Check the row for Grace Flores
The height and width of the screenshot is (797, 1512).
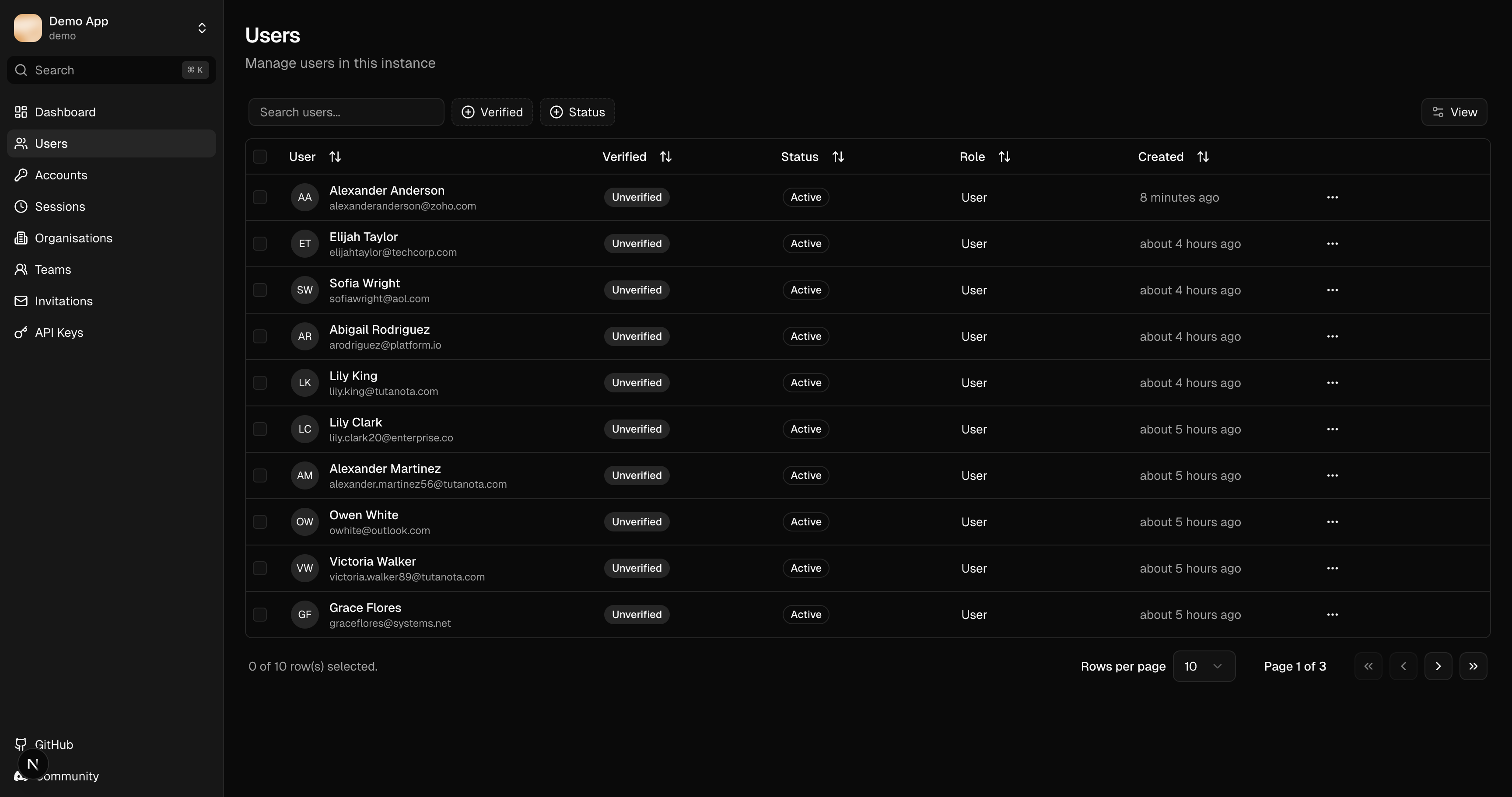[x=260, y=615]
